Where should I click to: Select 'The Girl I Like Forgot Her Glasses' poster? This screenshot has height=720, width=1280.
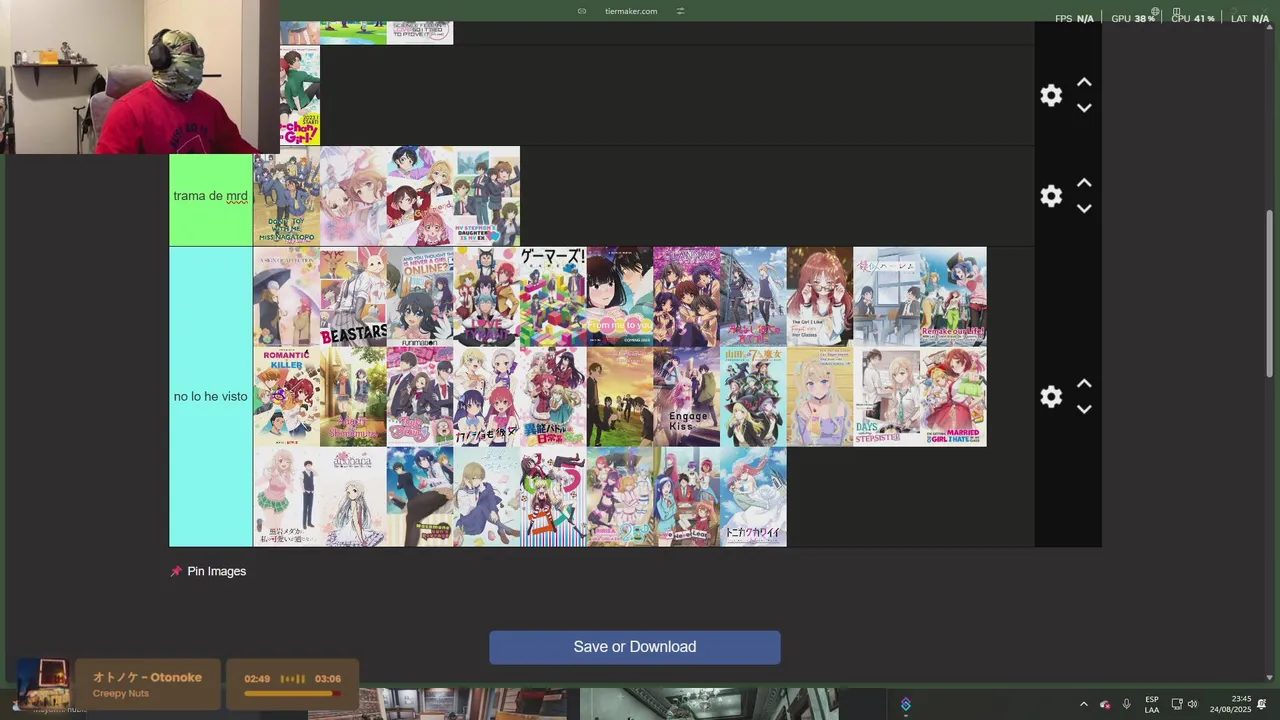click(820, 297)
